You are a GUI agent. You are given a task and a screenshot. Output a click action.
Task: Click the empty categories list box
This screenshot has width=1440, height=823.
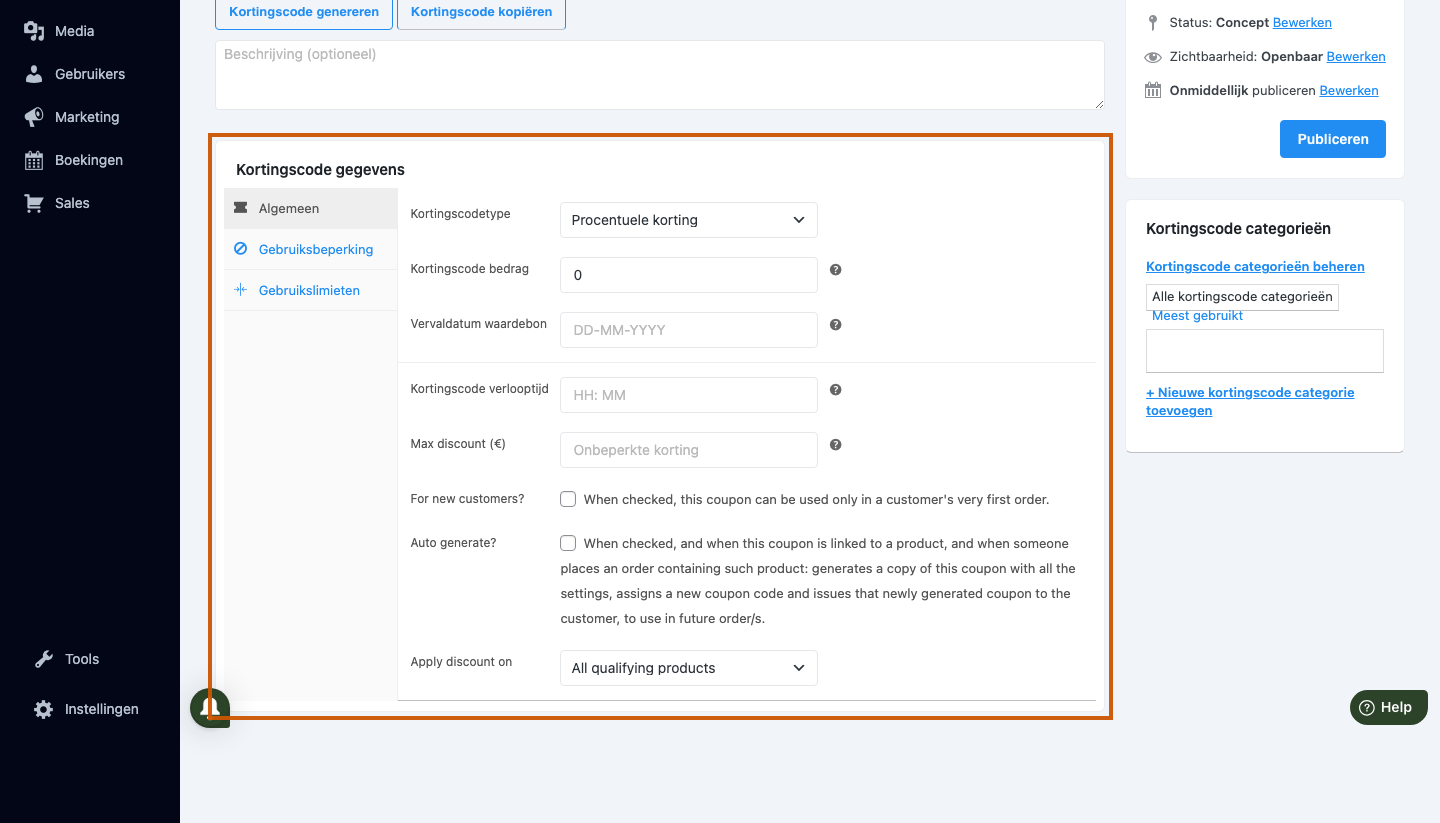(x=1265, y=351)
